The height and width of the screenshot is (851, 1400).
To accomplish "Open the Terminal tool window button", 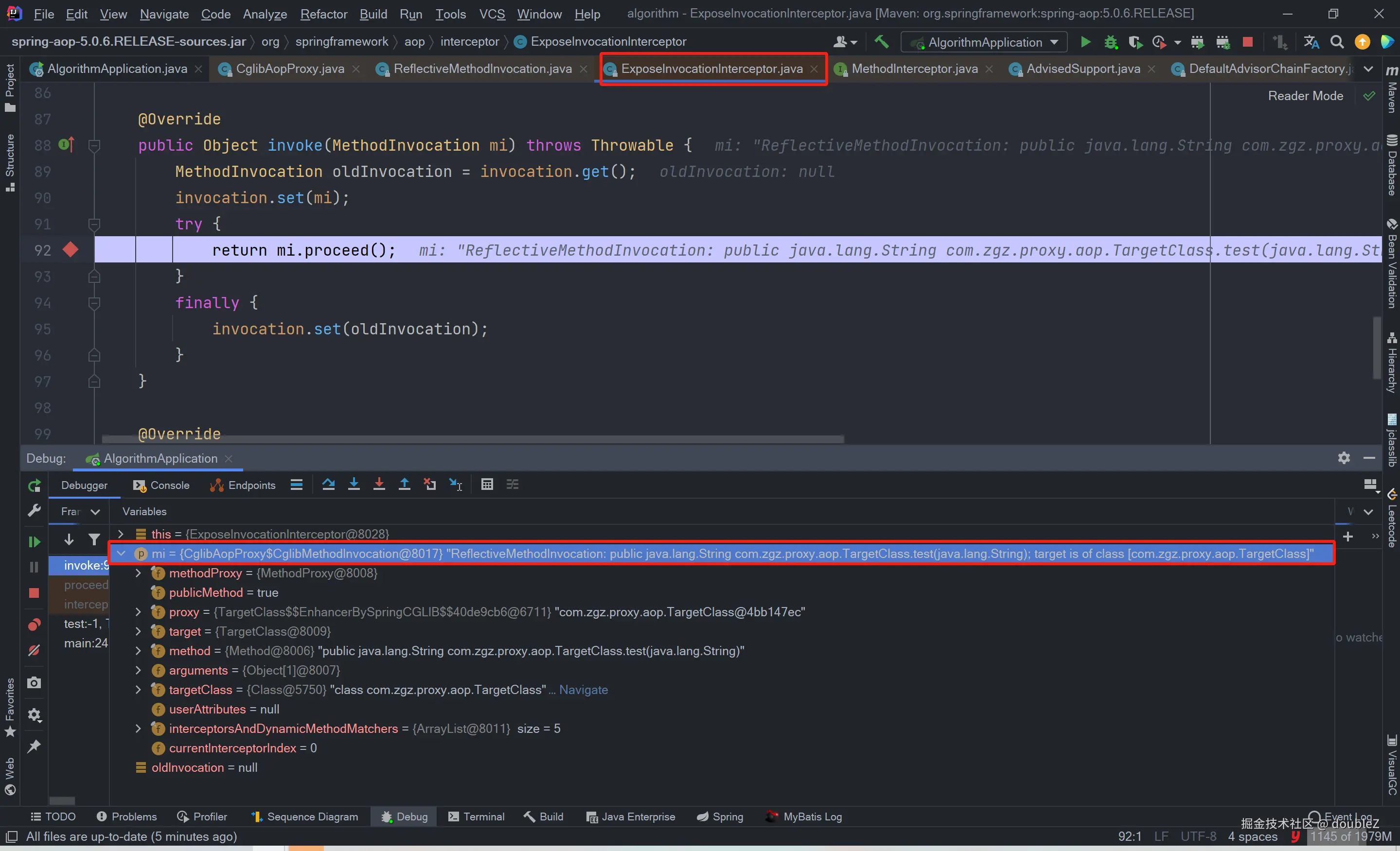I will (x=476, y=816).
